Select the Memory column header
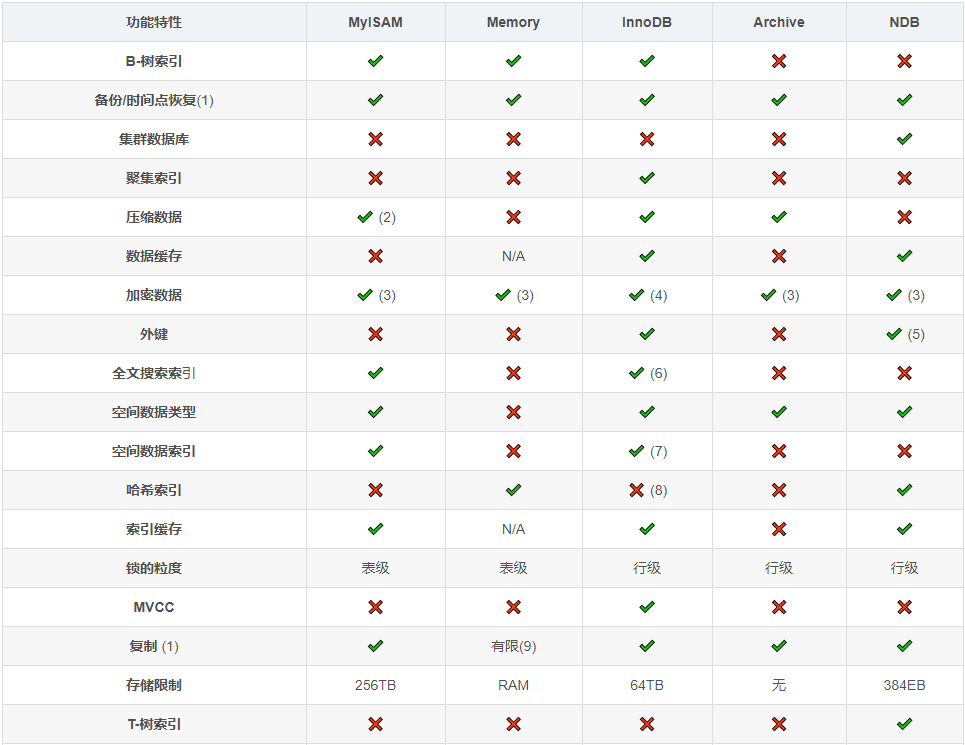 tap(513, 22)
